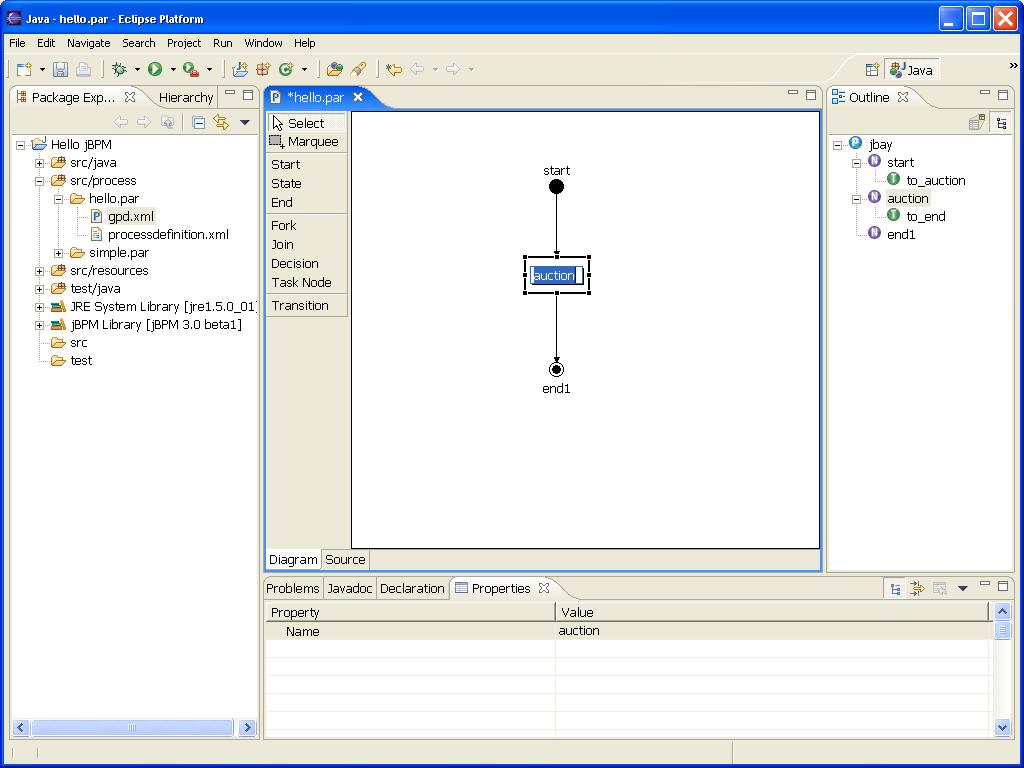The image size is (1024, 768).
Task: Open the New wizard dropdown arrow
Action: pos(42,69)
